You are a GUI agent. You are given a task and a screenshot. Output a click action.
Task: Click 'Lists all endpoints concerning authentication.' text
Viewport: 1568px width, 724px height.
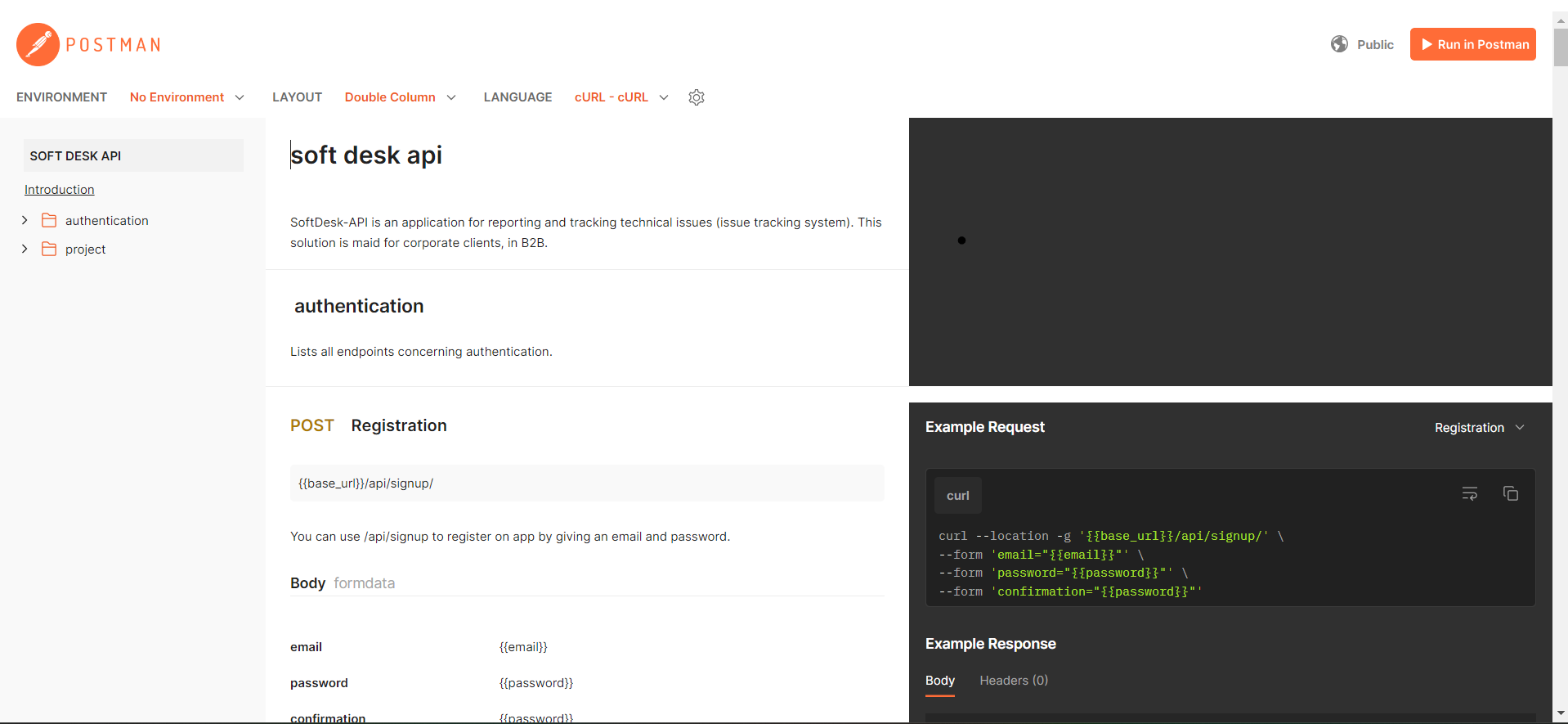pos(421,352)
